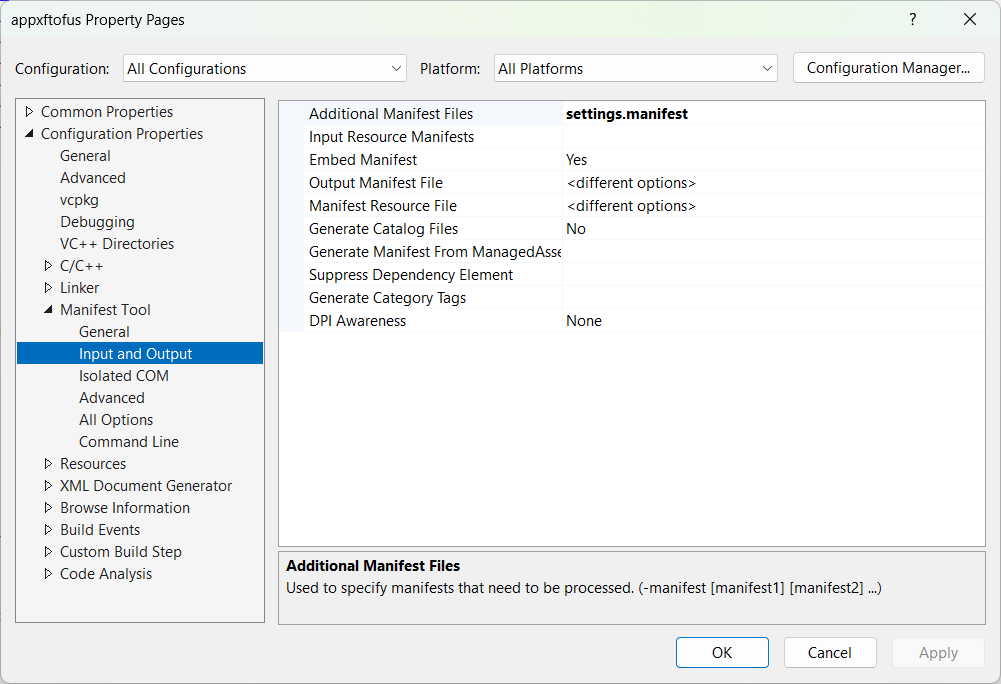Close the Property Pages dialog
1001x684 pixels.
(970, 19)
